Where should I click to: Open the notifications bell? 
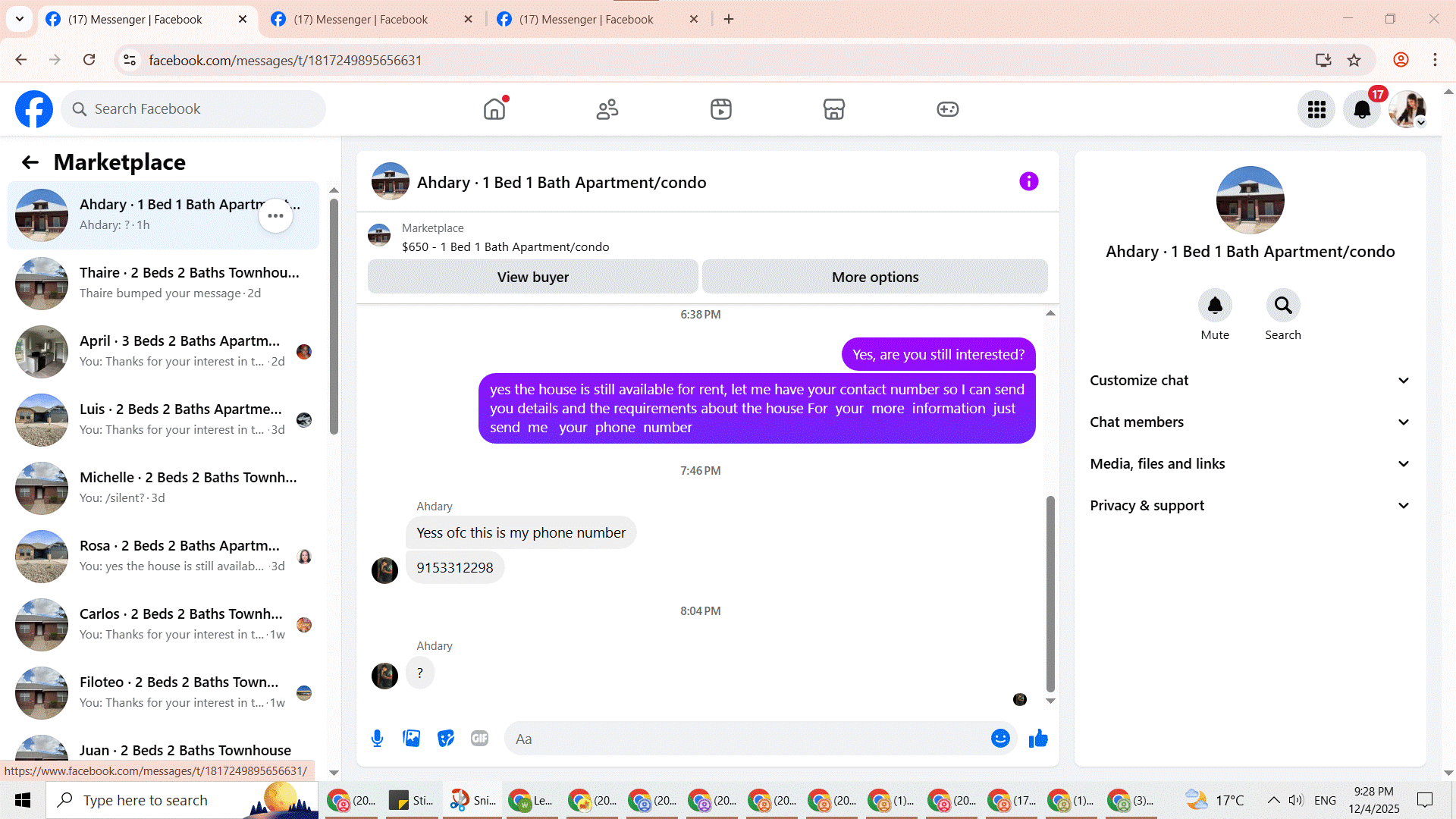point(1362,109)
